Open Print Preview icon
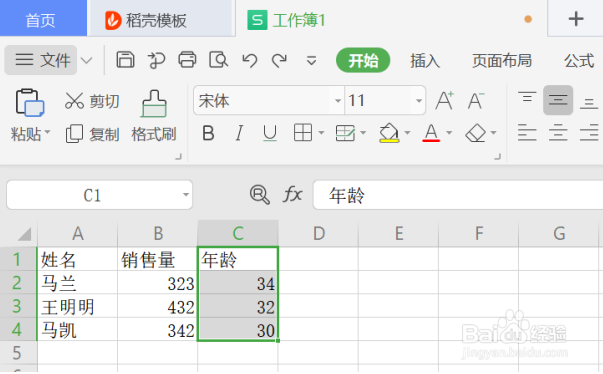Screen dimensions: 603x374 tap(218, 60)
